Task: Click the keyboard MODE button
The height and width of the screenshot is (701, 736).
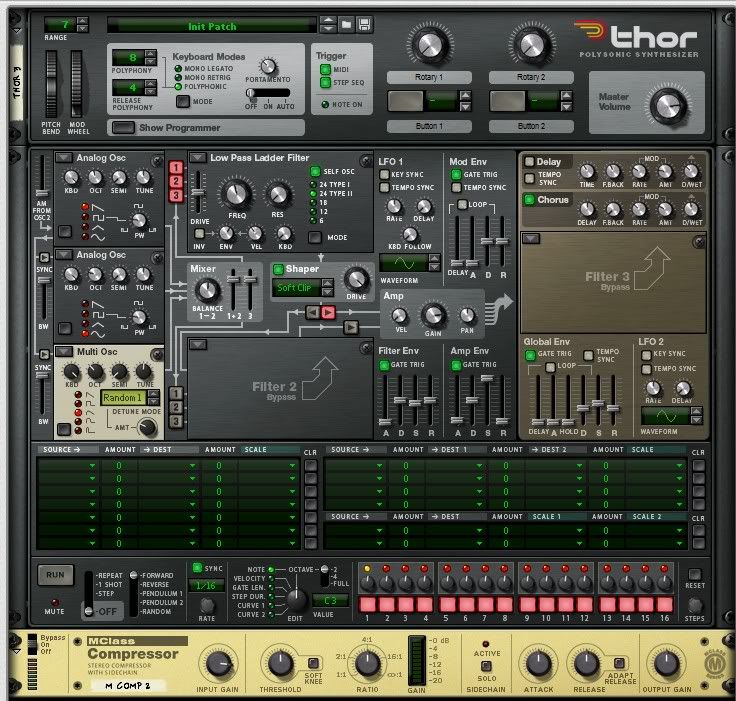Action: (x=183, y=101)
